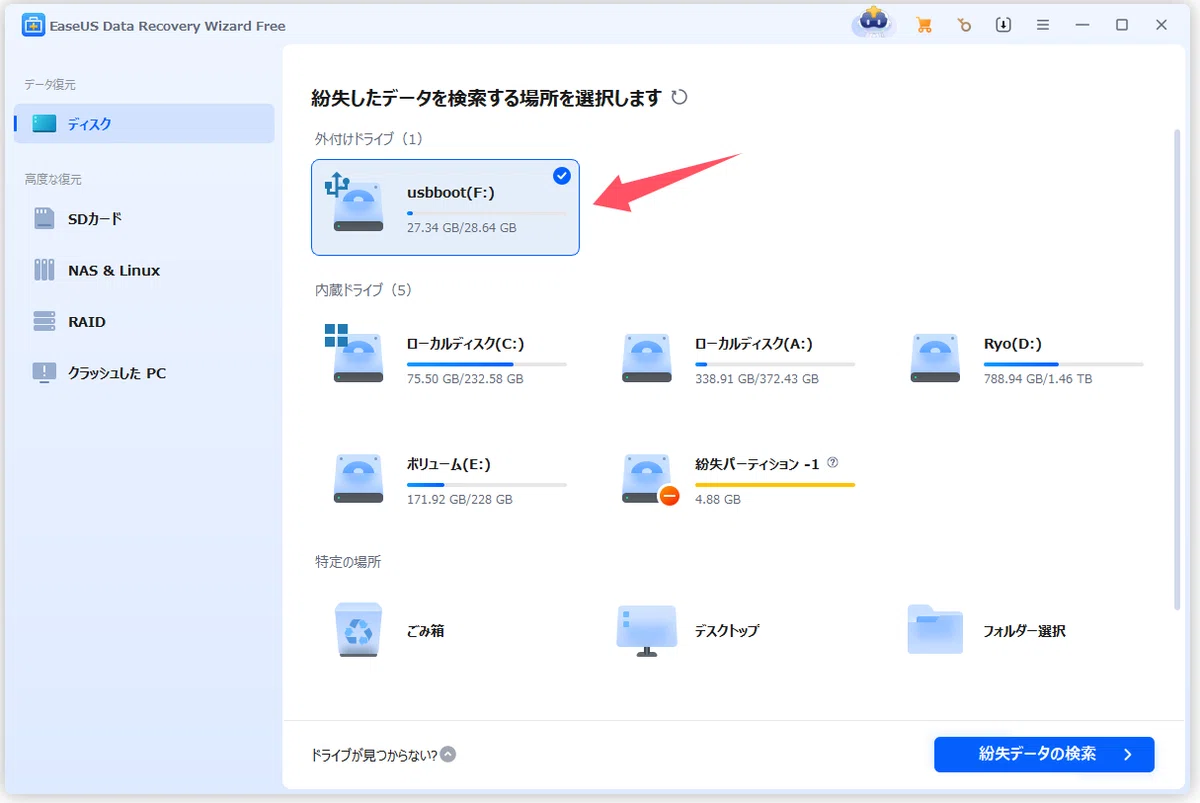This screenshot has width=1200, height=803.
Task: Click the ローカルディスク(A:) drive icon
Action: [x=646, y=358]
